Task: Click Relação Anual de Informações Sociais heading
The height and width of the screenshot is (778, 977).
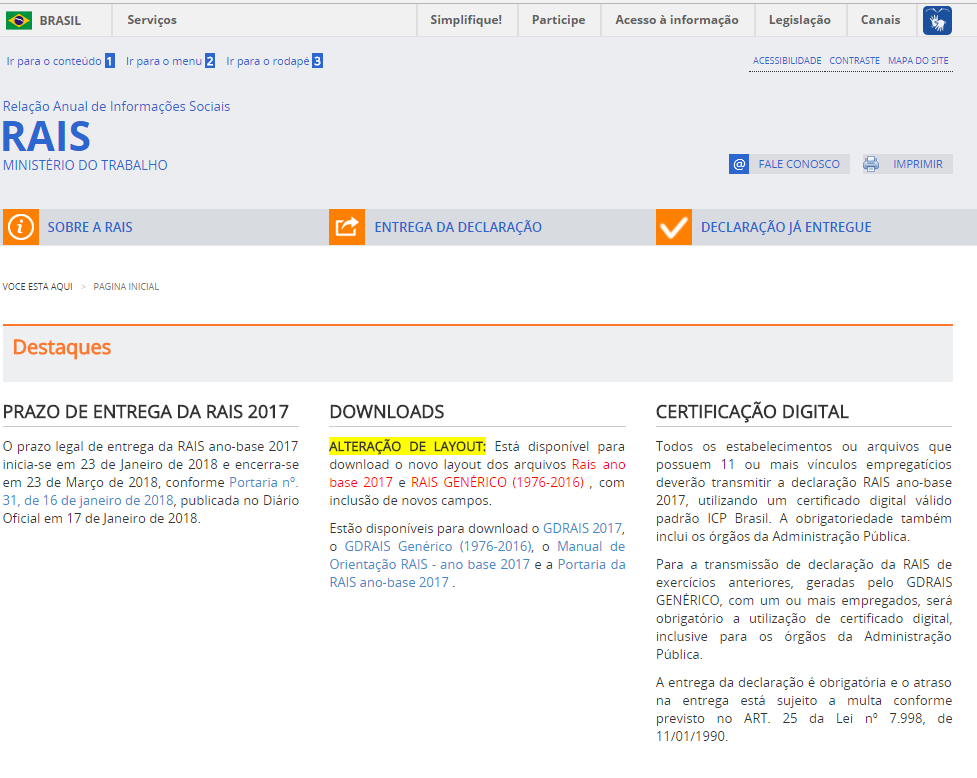Action: pos(117,107)
